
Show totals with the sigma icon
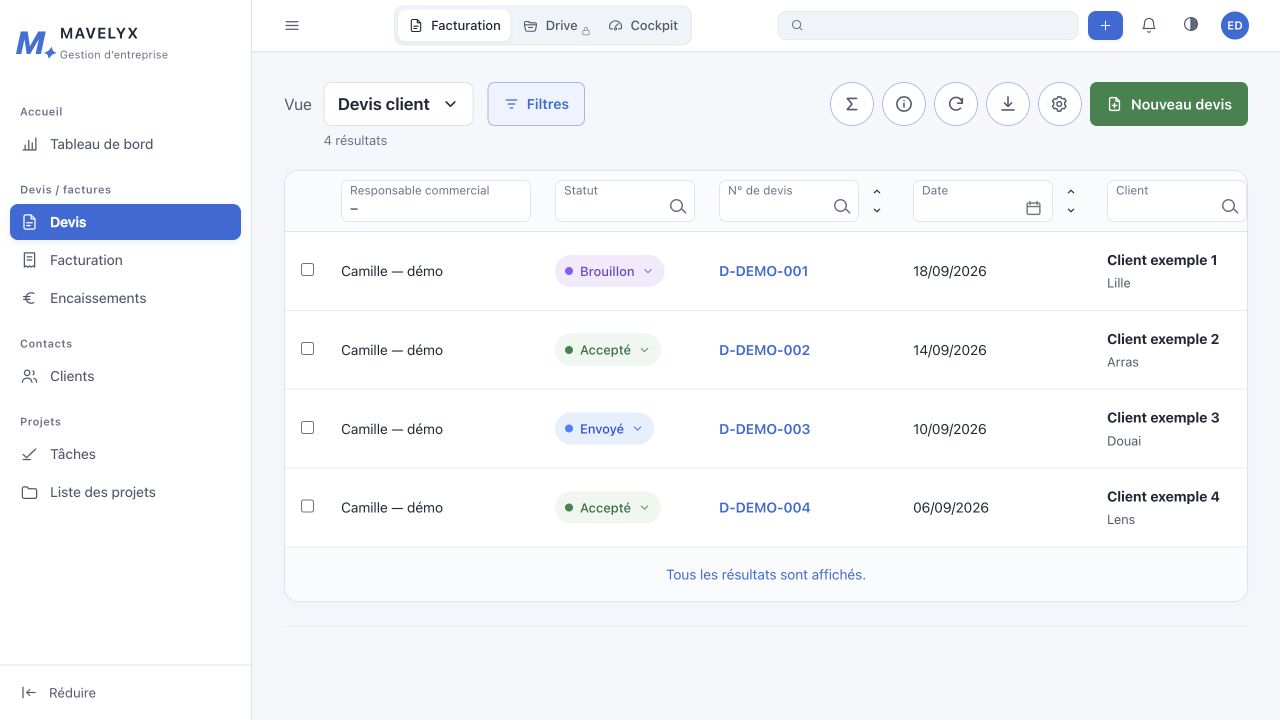point(852,104)
